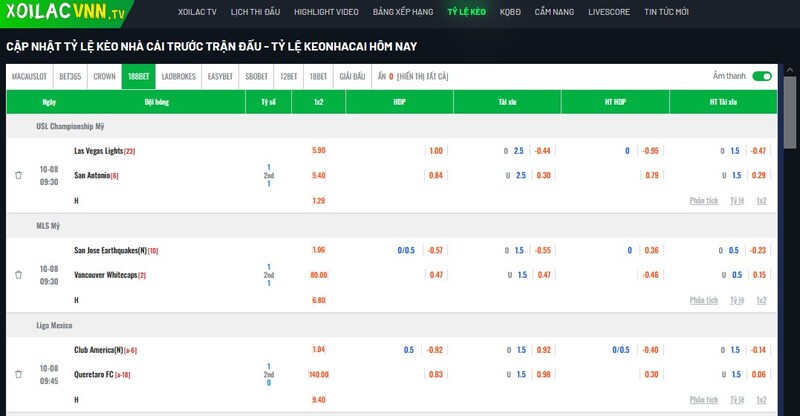Screen dimensions: 800x416
Task: Click HT HDP odds value -0.95
Action: pyautogui.click(x=651, y=151)
